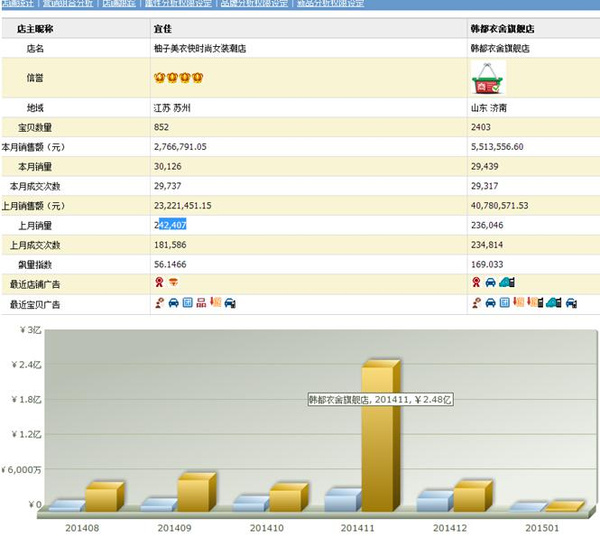Click the blue 201411 bar in chart
The width and height of the screenshot is (600, 537).
tap(343, 500)
